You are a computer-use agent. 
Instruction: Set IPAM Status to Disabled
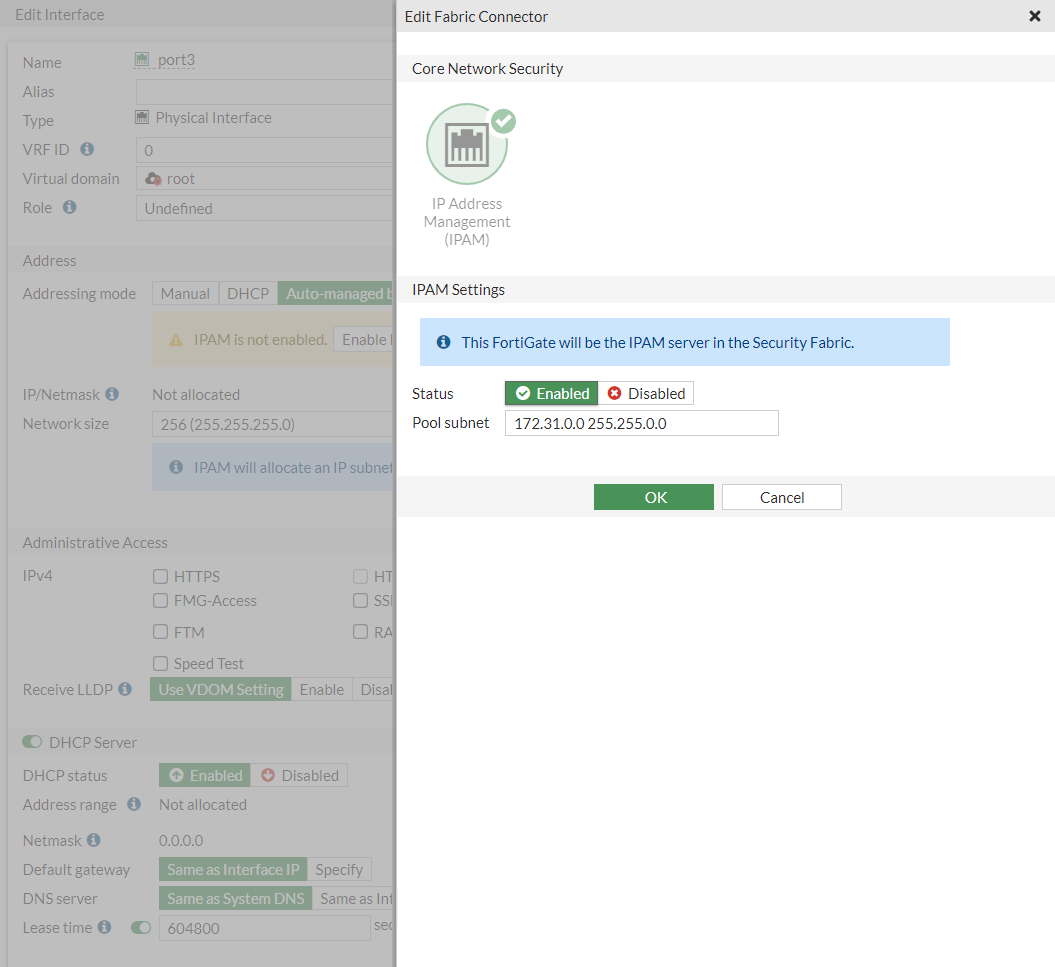(646, 394)
